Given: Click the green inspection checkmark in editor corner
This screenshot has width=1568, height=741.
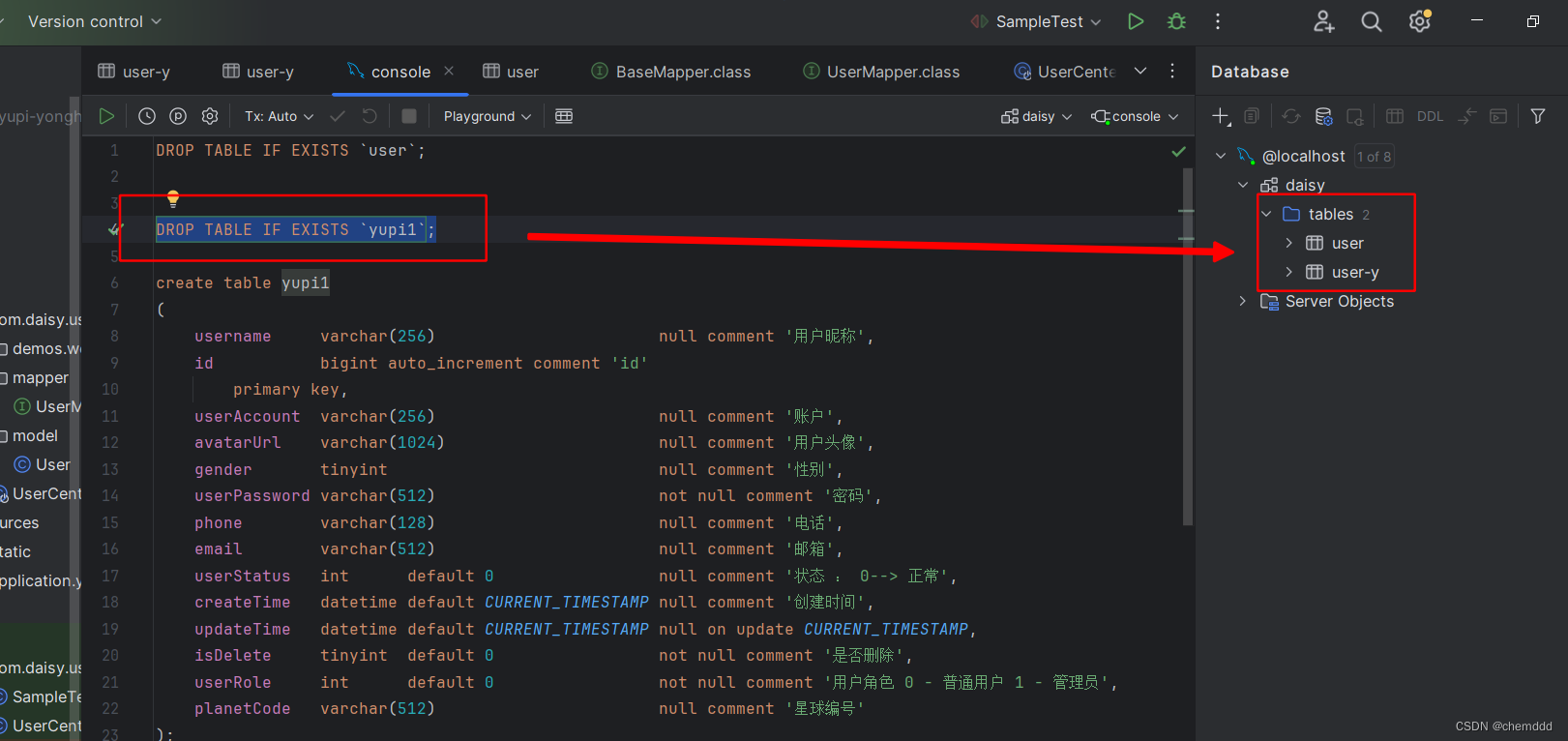Looking at the screenshot, I should point(1178,151).
